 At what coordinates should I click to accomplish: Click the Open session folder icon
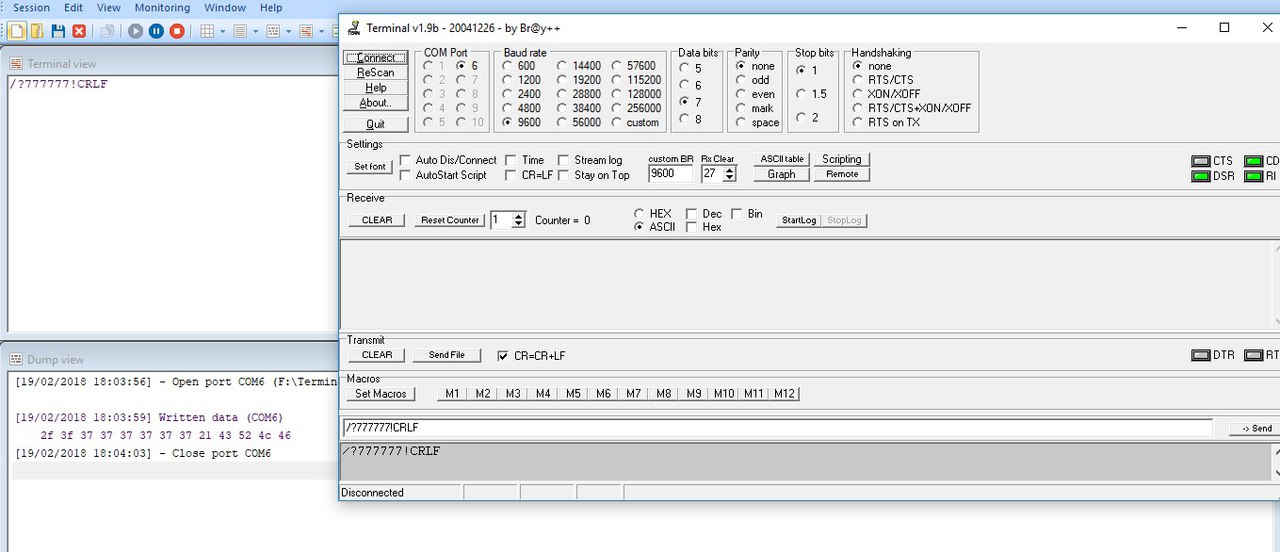37,31
